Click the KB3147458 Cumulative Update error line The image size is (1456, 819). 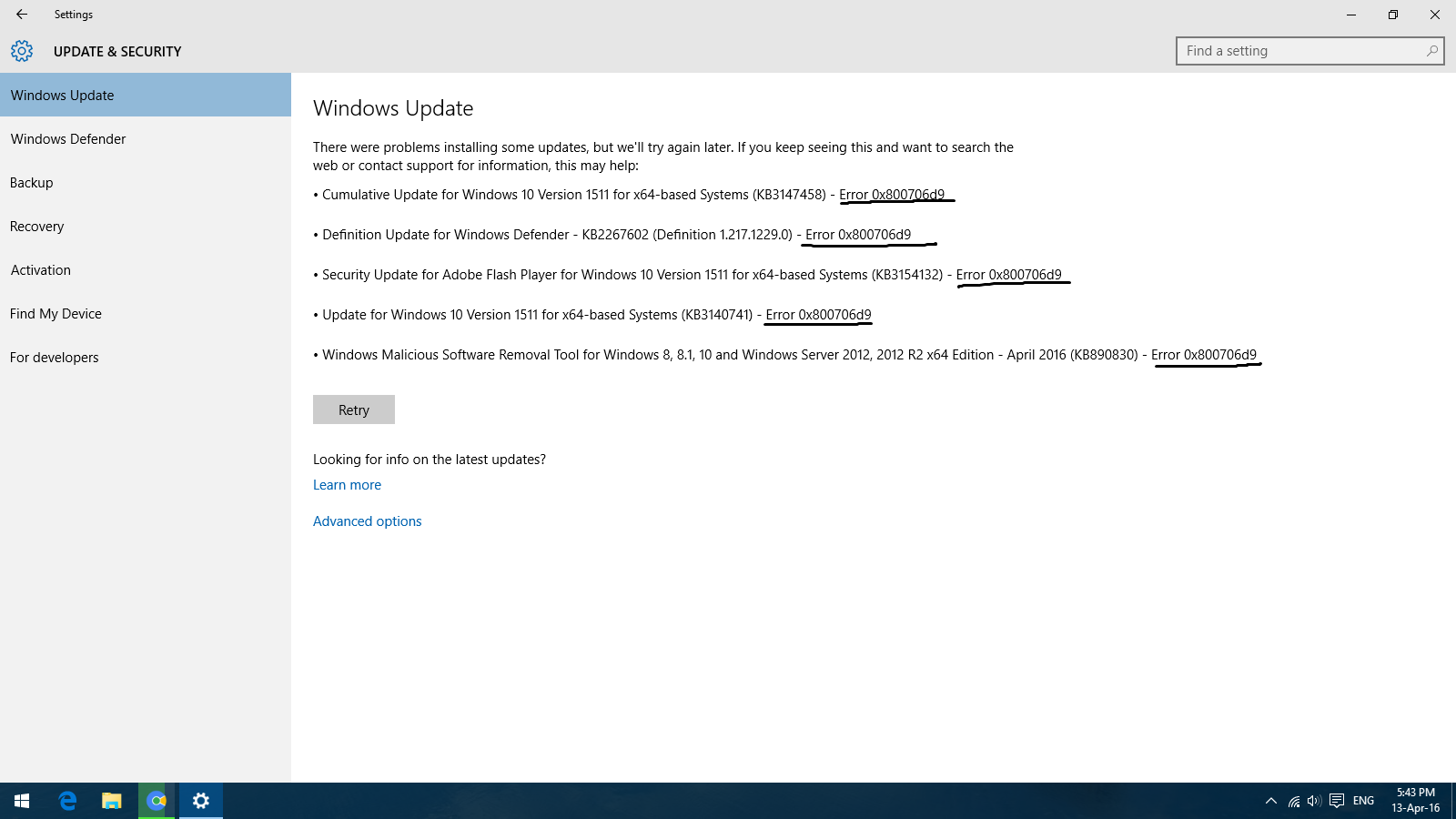click(x=629, y=195)
